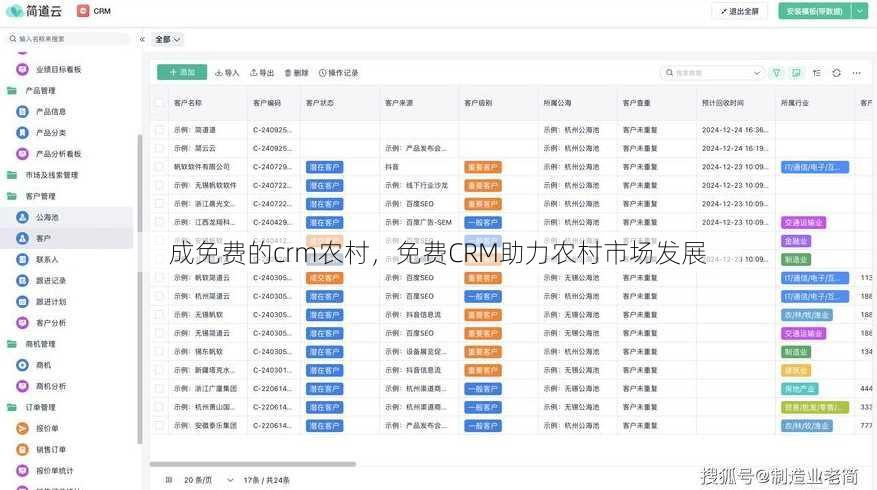Open 公海池 icon in sidebar
The image size is (877, 490).
[x=22, y=217]
